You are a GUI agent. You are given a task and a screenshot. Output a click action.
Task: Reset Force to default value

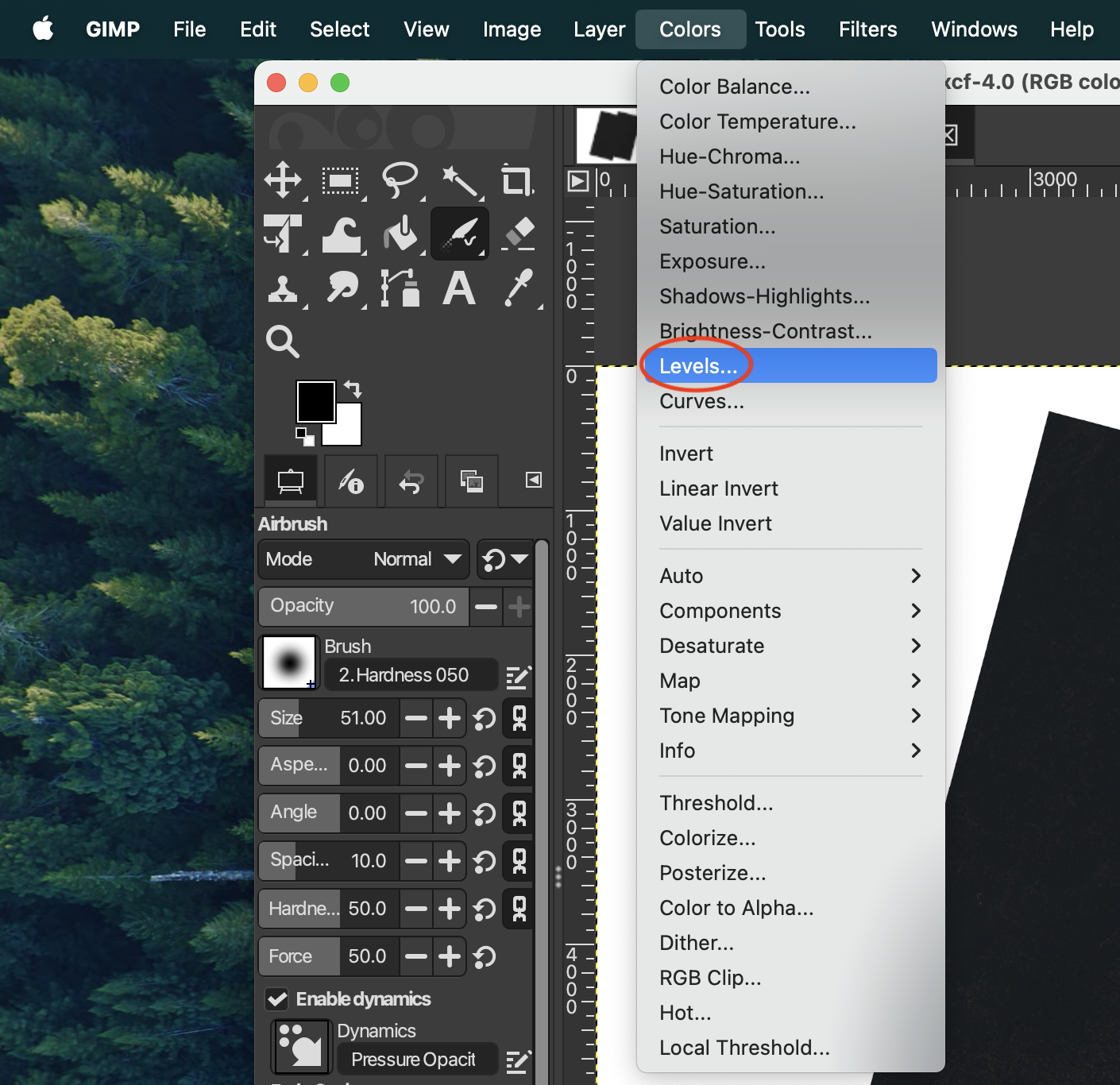(x=485, y=957)
